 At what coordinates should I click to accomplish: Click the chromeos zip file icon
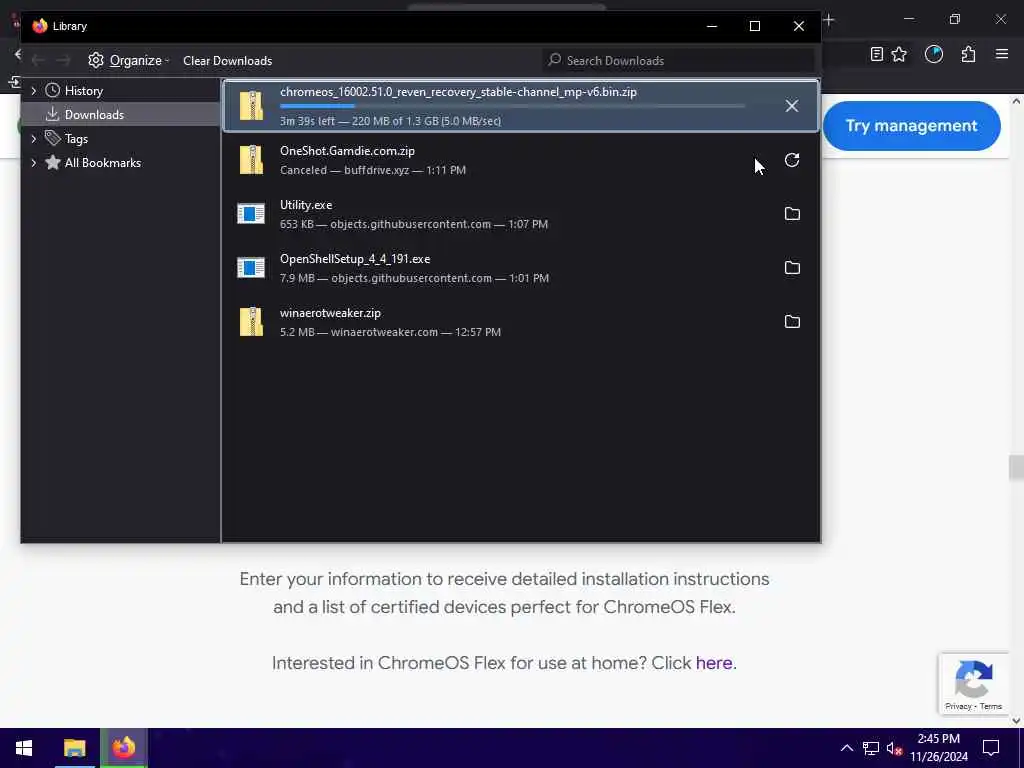tap(251, 106)
